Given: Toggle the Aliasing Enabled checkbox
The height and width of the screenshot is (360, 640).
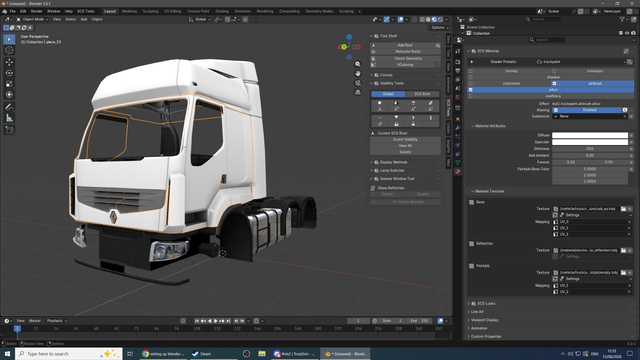Looking at the screenshot, I should (556, 110).
